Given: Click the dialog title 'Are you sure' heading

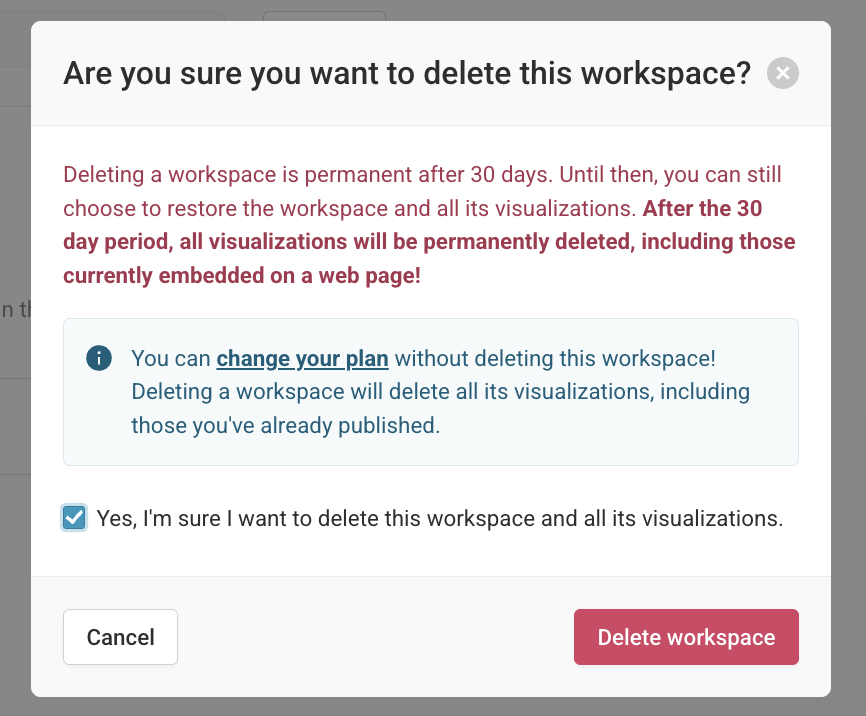Looking at the screenshot, I should click(407, 73).
